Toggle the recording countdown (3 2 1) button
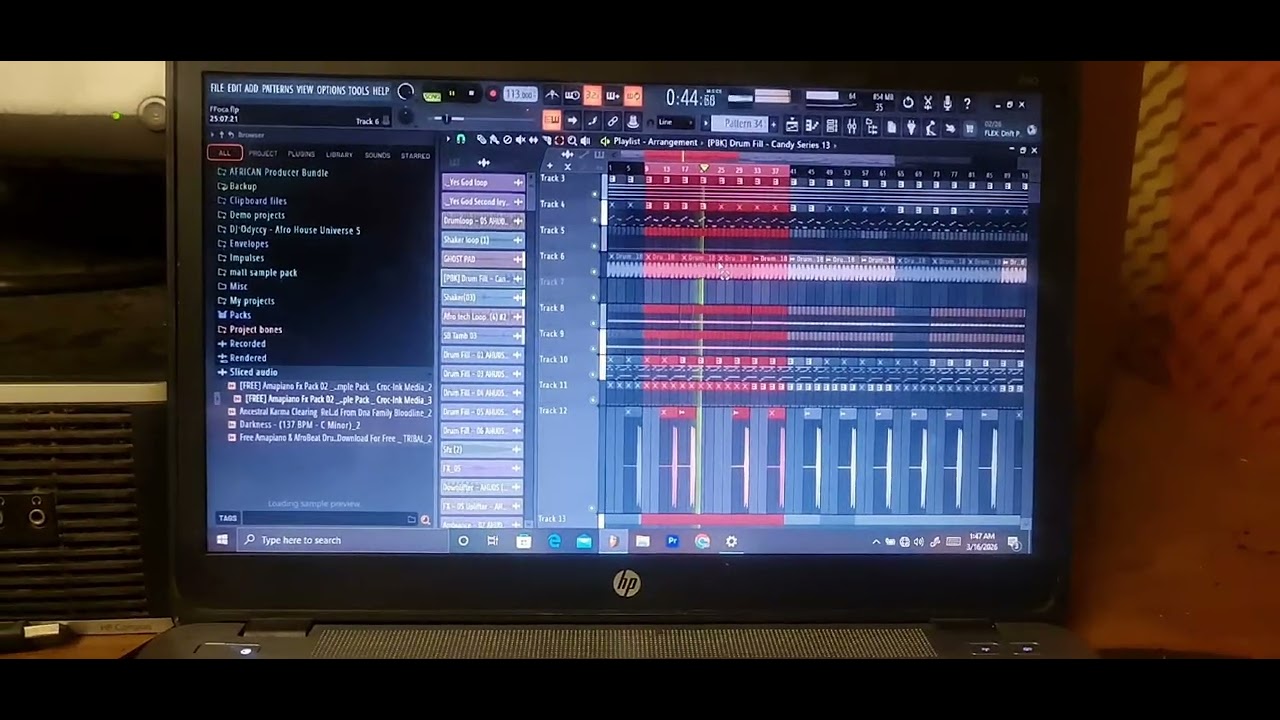Image resolution: width=1280 pixels, height=720 pixels. click(x=592, y=95)
